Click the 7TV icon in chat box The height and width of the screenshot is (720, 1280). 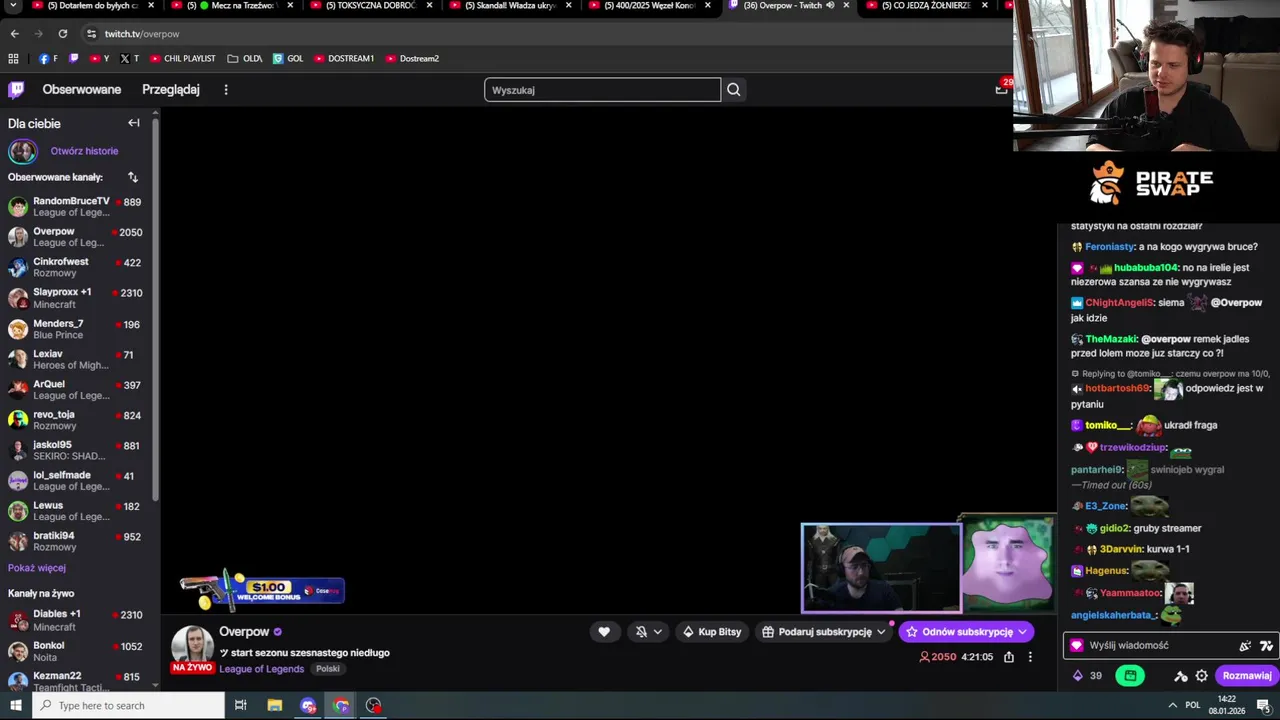[x=1266, y=646]
